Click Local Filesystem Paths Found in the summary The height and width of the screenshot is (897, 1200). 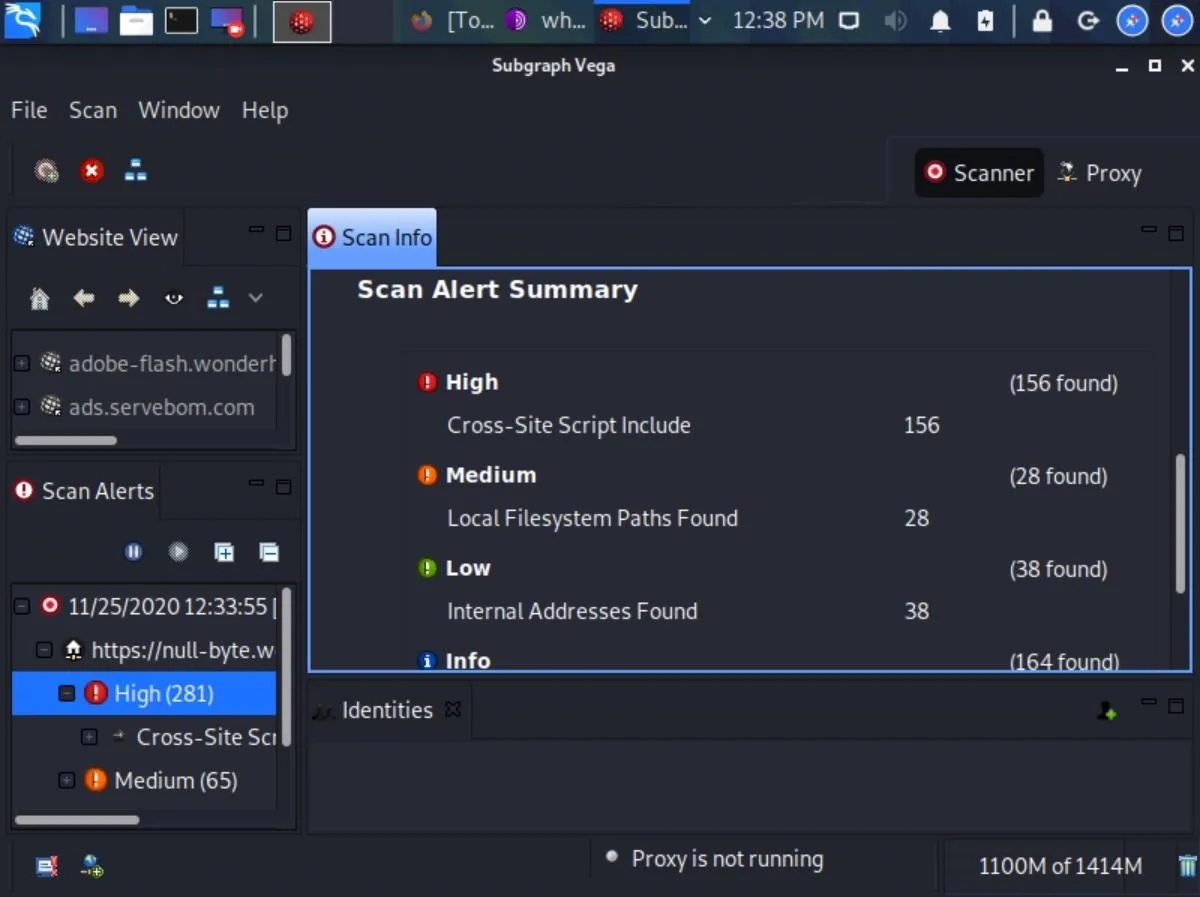pyautogui.click(x=592, y=518)
